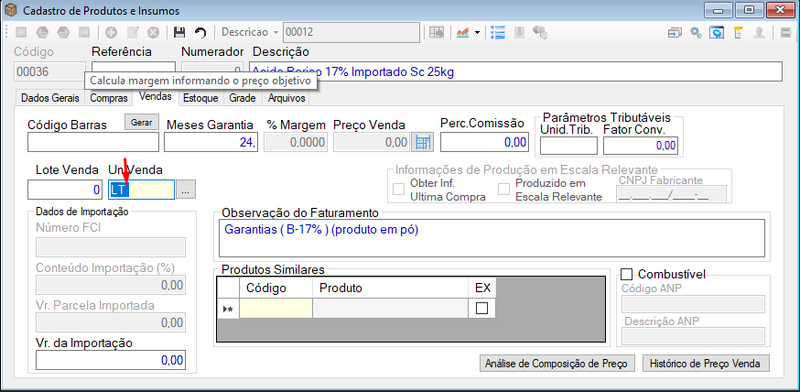Enable the Combustível checkbox

coord(627,274)
